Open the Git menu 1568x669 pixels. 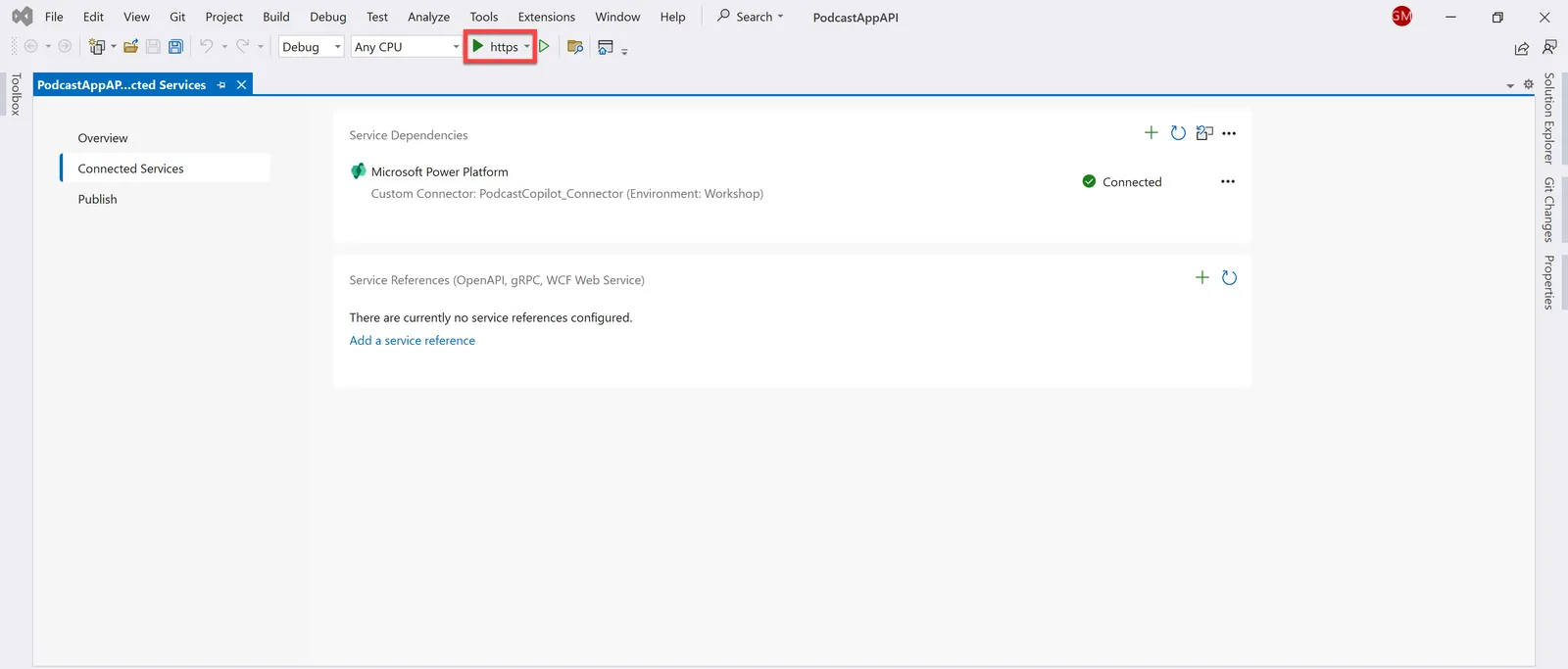pyautogui.click(x=177, y=17)
